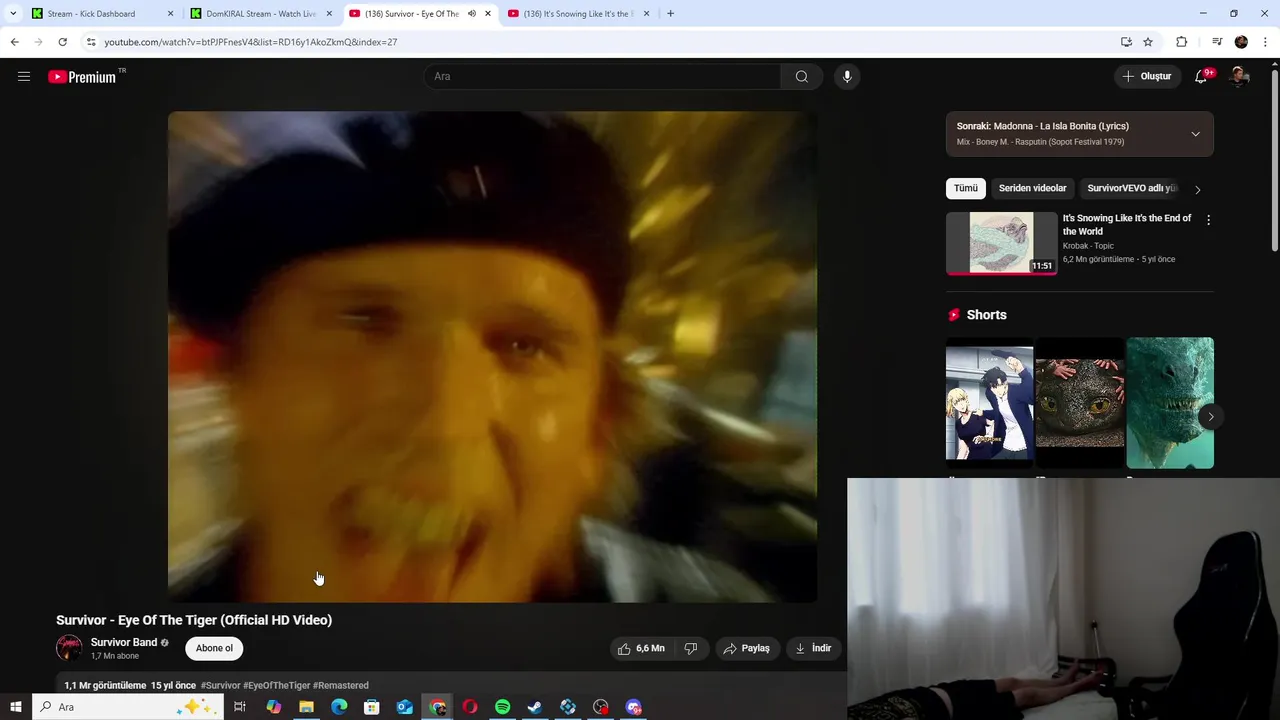Click the video player to pause
Screen dimensions: 1280x720
pos(492,357)
